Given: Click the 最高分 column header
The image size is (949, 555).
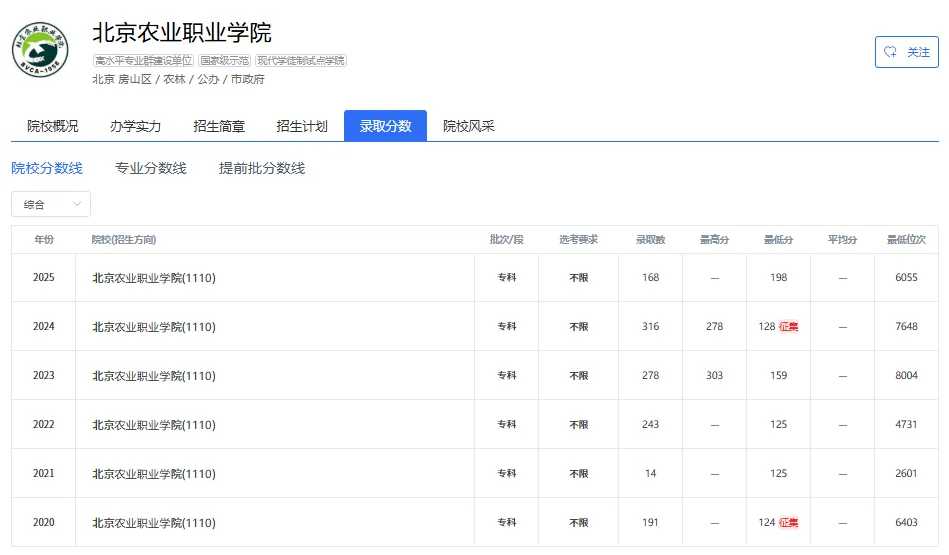Looking at the screenshot, I should coord(715,240).
